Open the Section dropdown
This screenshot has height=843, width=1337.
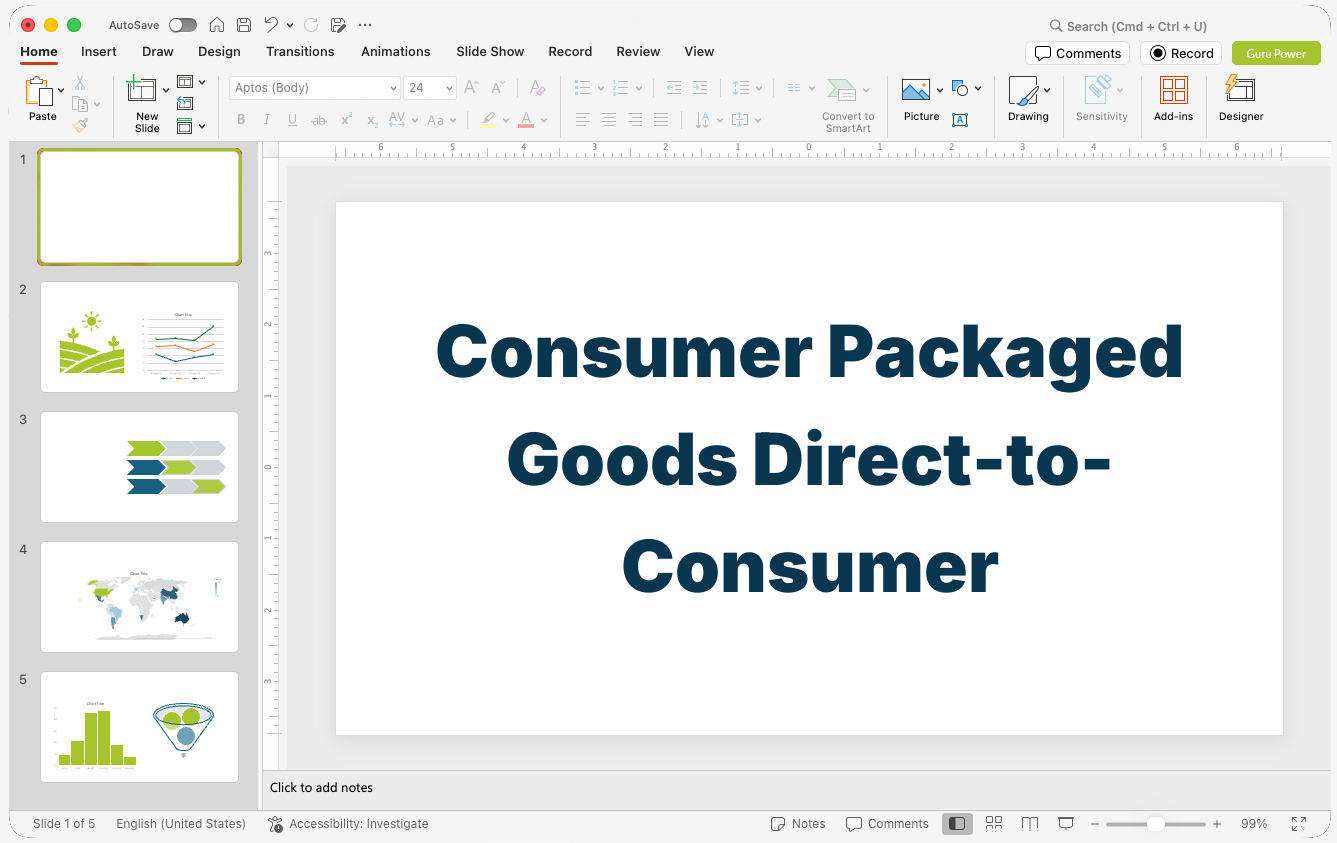tap(191, 126)
